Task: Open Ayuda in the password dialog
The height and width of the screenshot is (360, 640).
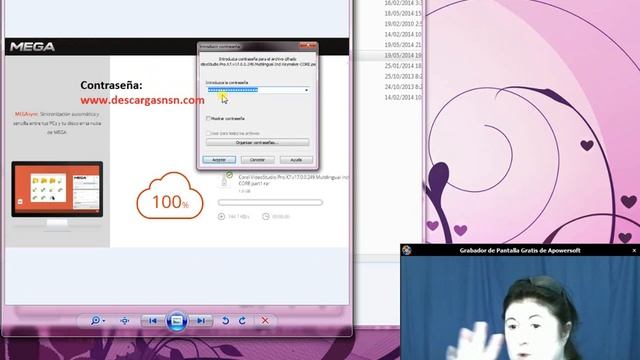Action: coord(296,160)
